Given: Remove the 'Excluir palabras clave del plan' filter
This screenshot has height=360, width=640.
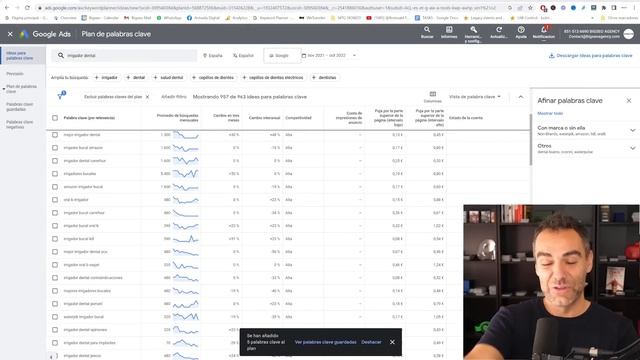Looking at the screenshot, I should pos(147,97).
